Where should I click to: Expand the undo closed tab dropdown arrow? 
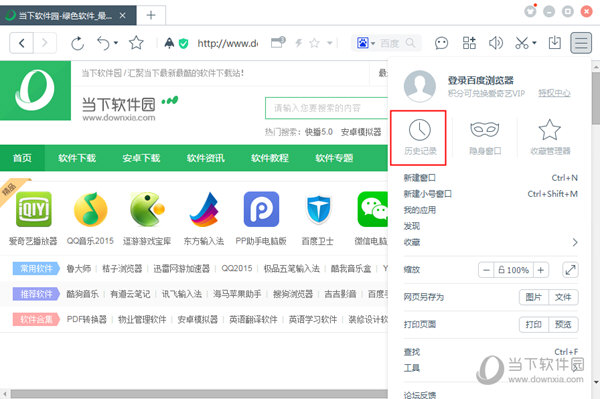(116, 43)
